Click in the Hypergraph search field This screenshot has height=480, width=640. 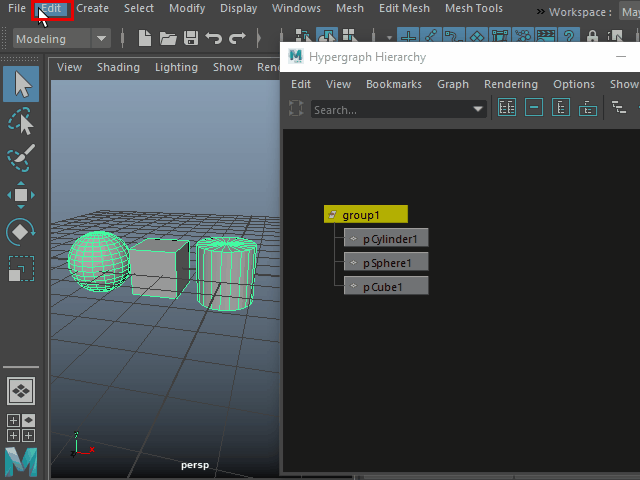[x=390, y=109]
